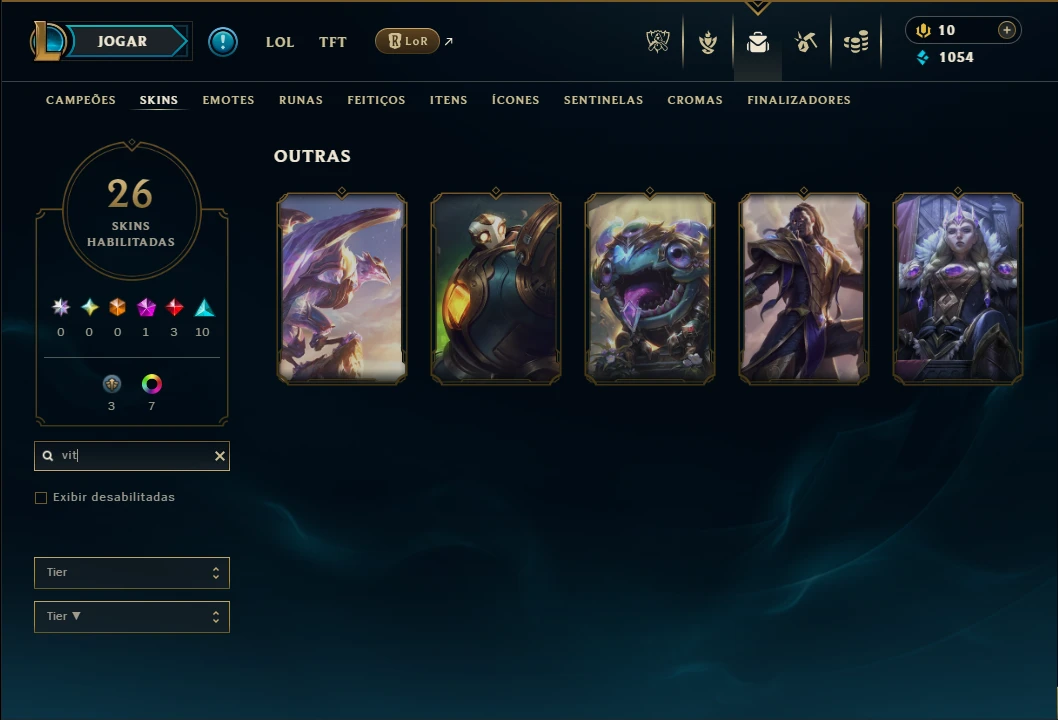
Task: Open the hextech crafting hammer icon
Action: pyautogui.click(x=806, y=43)
